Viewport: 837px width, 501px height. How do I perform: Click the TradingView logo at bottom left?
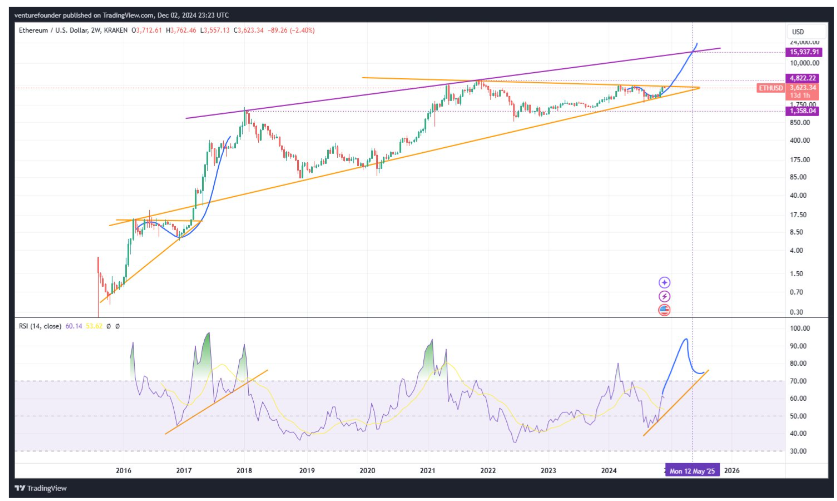pos(41,488)
